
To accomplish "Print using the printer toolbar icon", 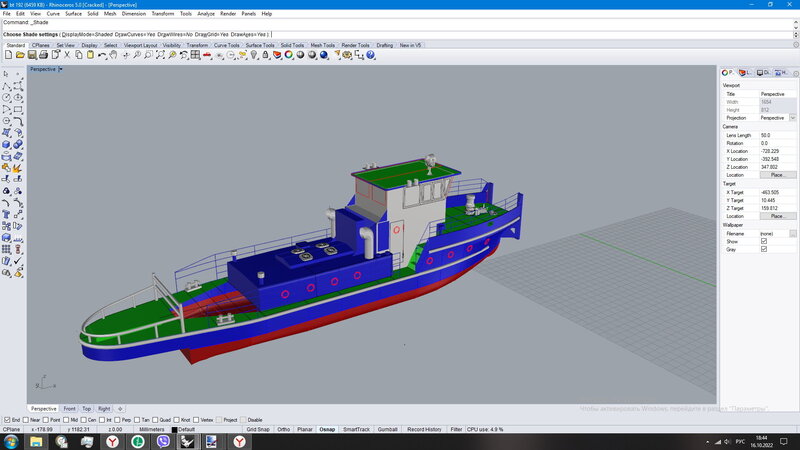I will tap(43, 55).
